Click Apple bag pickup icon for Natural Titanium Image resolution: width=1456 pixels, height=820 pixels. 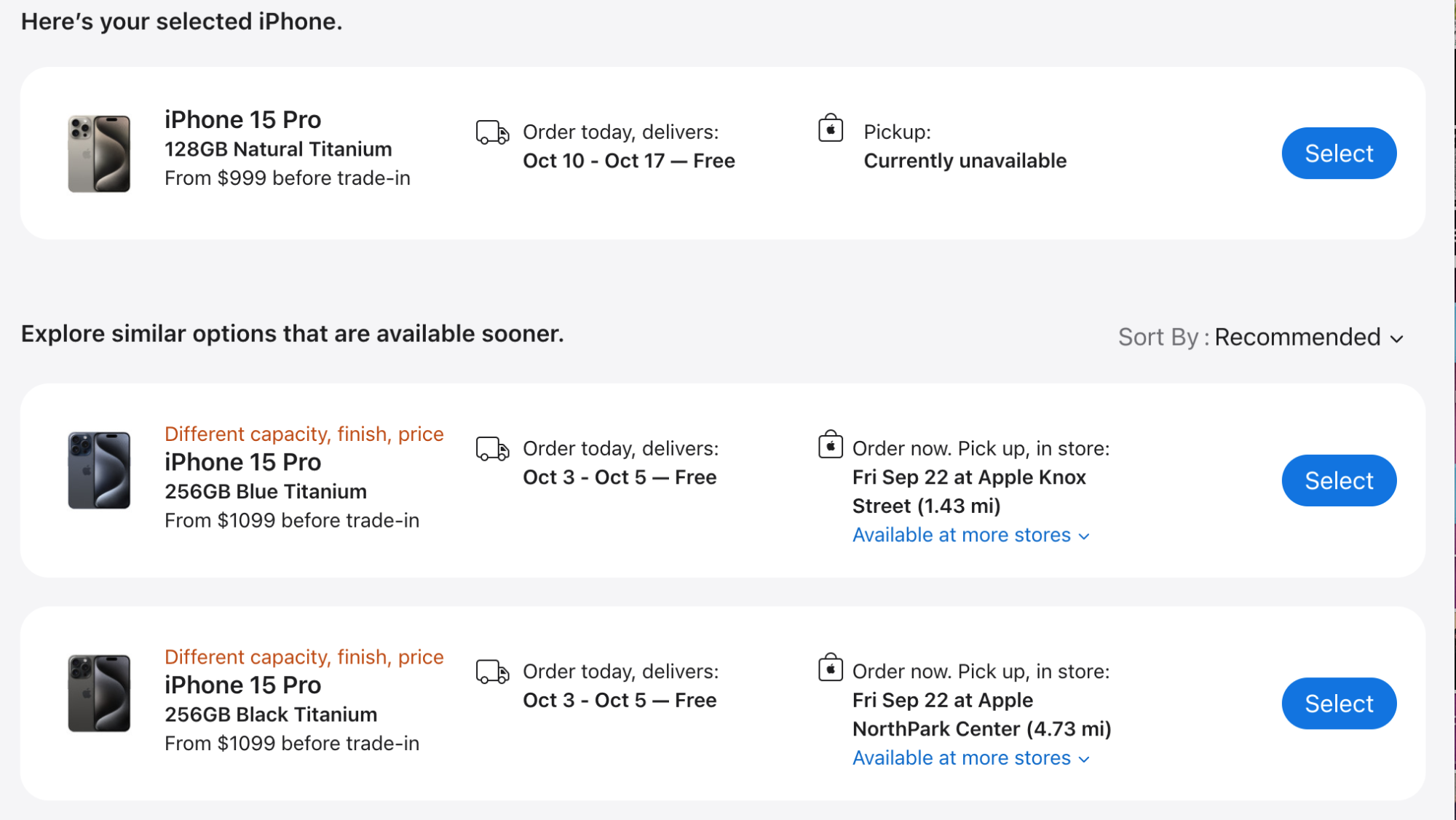(x=830, y=129)
